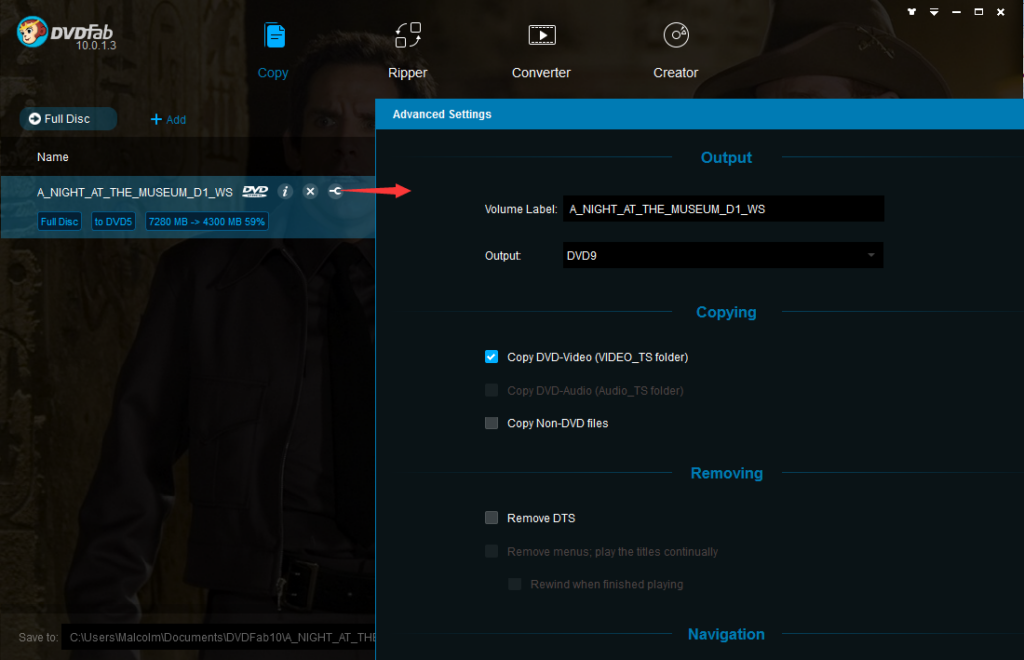Select the Creator tab label
Viewport: 1024px width, 660px height.
(676, 72)
